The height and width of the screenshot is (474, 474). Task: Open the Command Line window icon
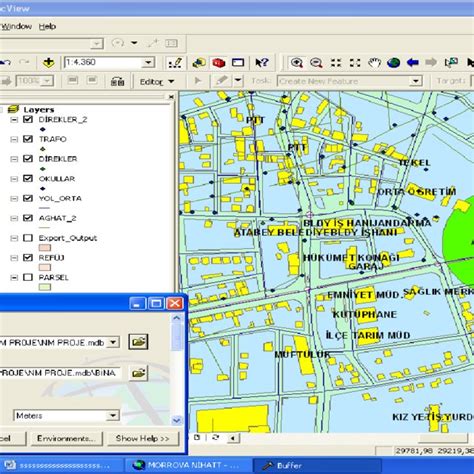click(238, 62)
